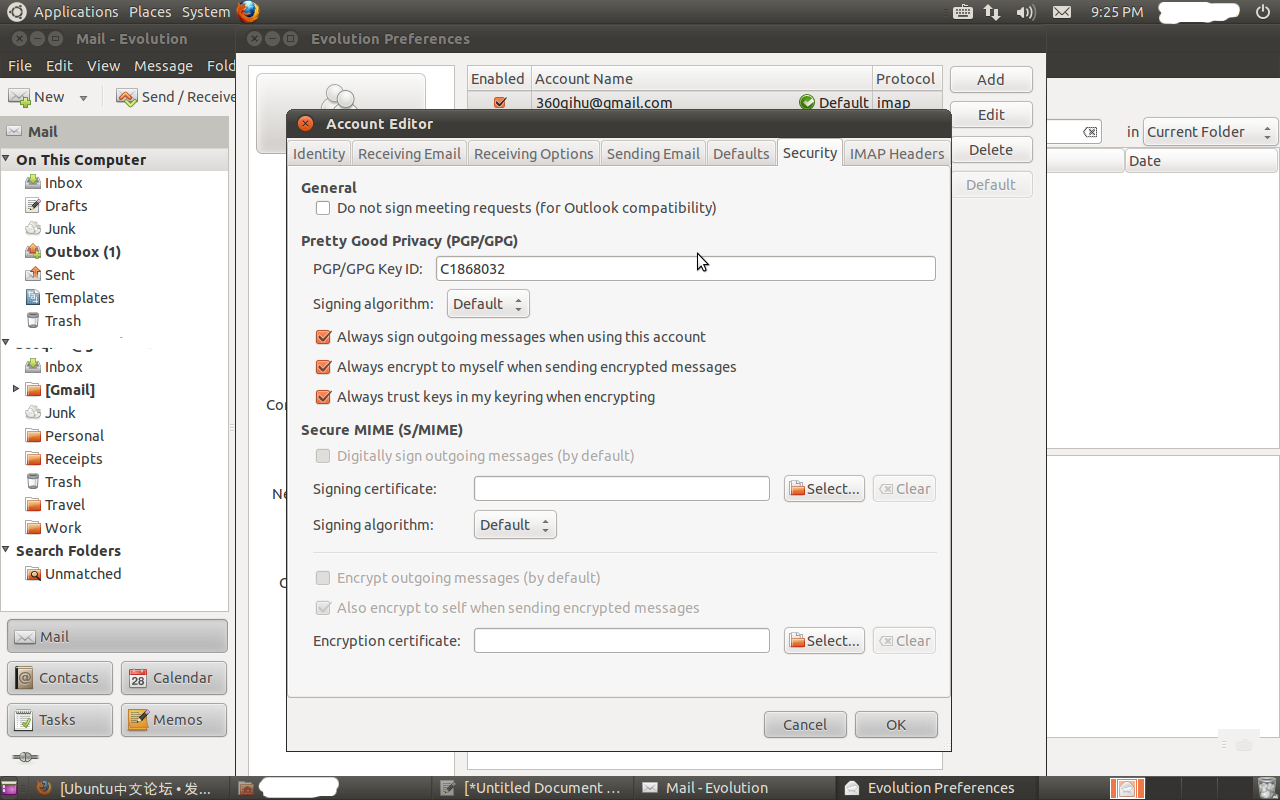Click the New mail icon in Evolution toolbar
The height and width of the screenshot is (800, 1280).
coord(19,97)
